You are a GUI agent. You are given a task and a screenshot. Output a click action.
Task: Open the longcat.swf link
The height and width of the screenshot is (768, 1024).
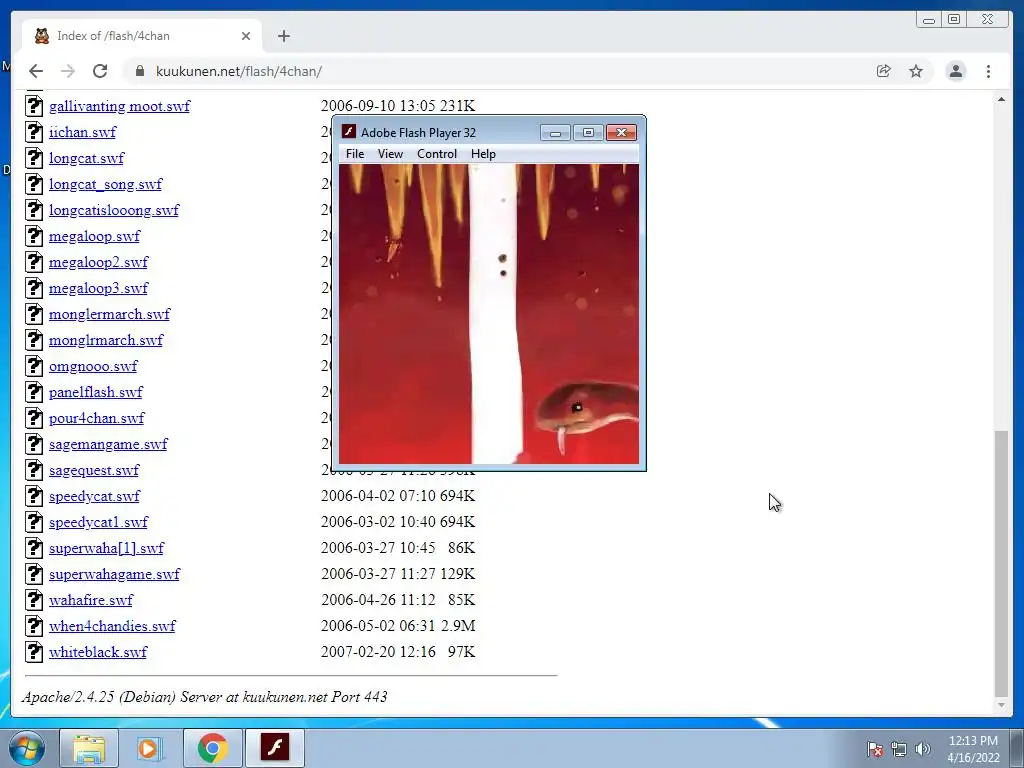(86, 158)
